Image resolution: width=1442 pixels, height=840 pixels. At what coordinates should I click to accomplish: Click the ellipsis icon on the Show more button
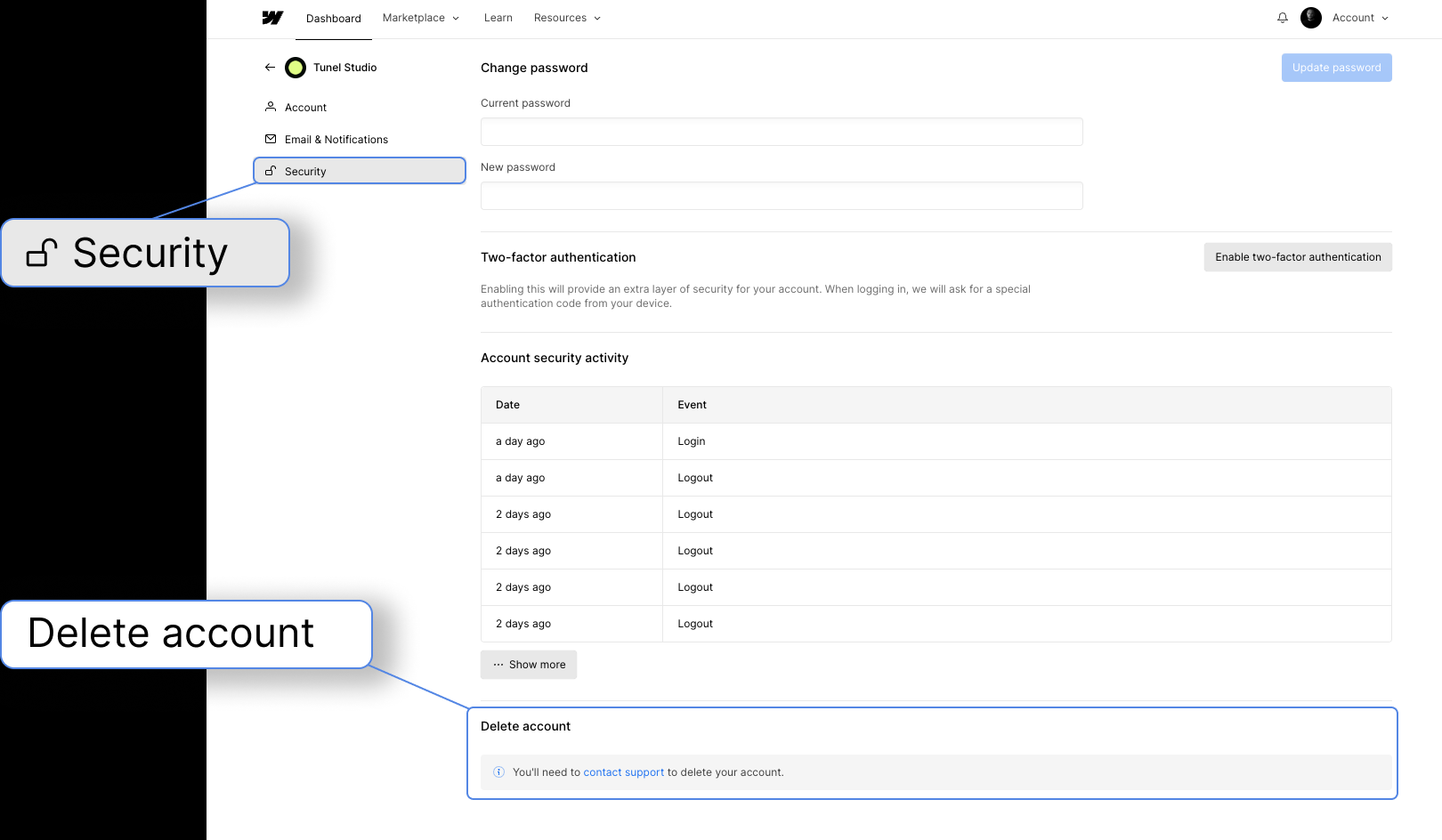coord(498,665)
